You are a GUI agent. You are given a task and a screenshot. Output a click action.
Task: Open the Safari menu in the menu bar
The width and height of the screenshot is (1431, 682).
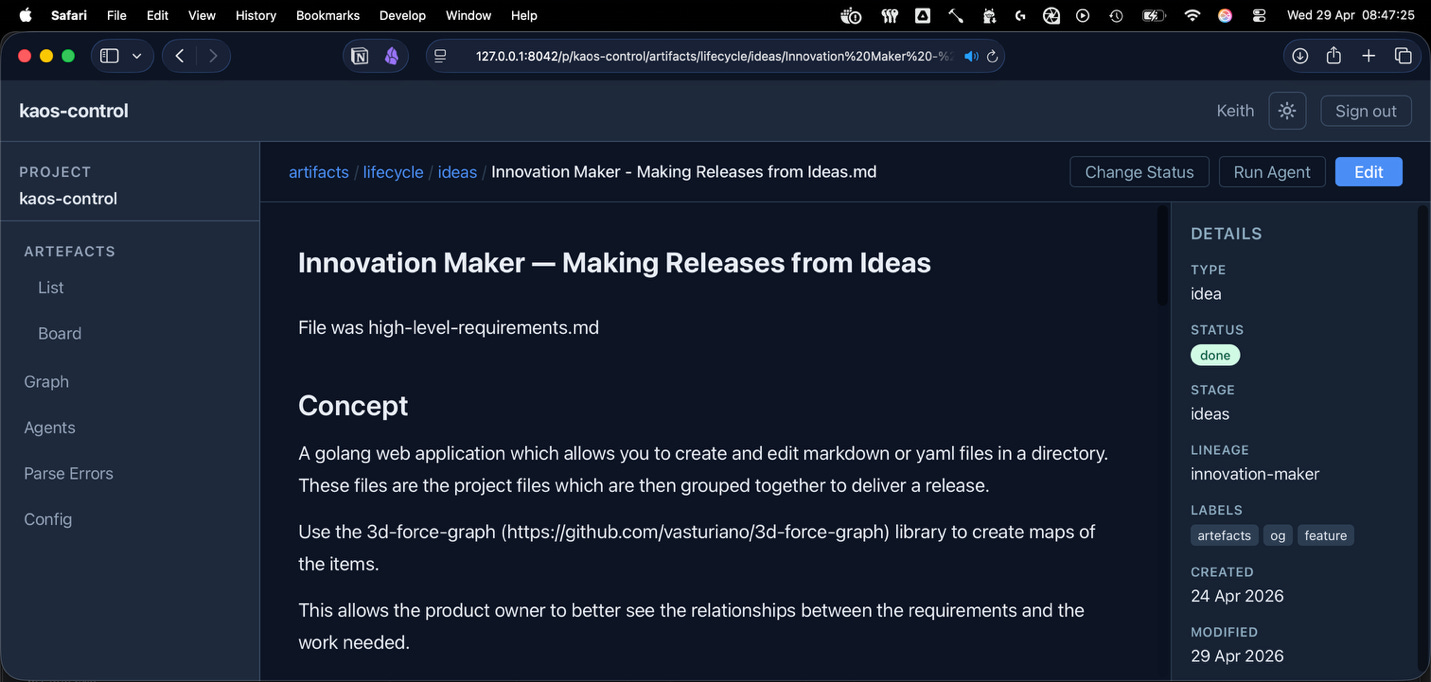pyautogui.click(x=69, y=15)
